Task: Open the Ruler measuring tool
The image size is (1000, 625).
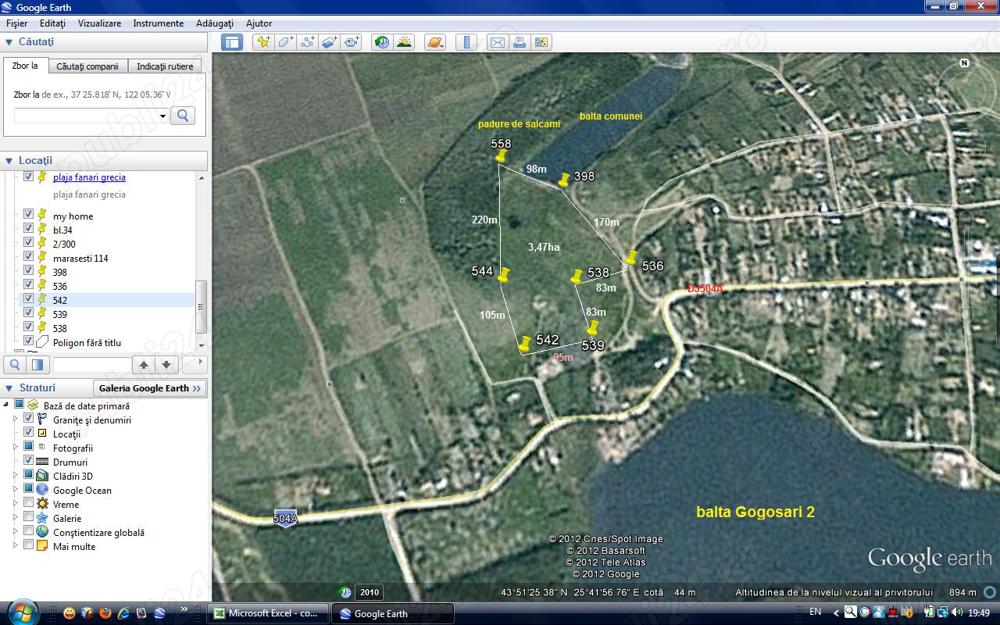Action: 467,42
